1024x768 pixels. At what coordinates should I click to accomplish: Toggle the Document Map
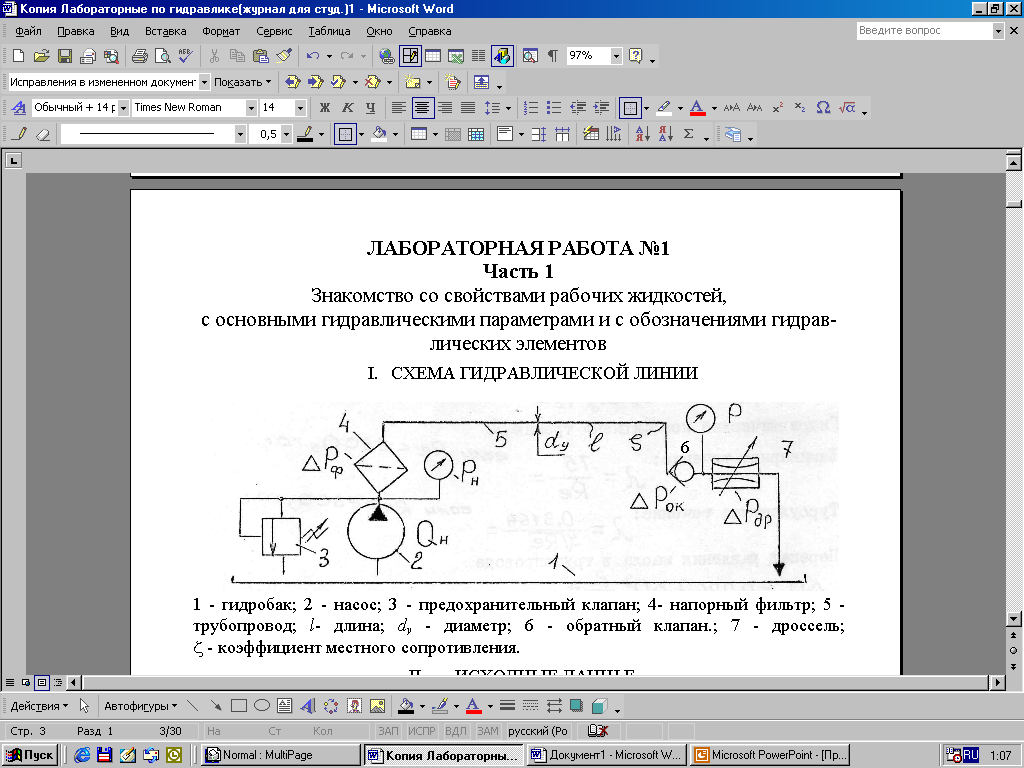(x=530, y=56)
